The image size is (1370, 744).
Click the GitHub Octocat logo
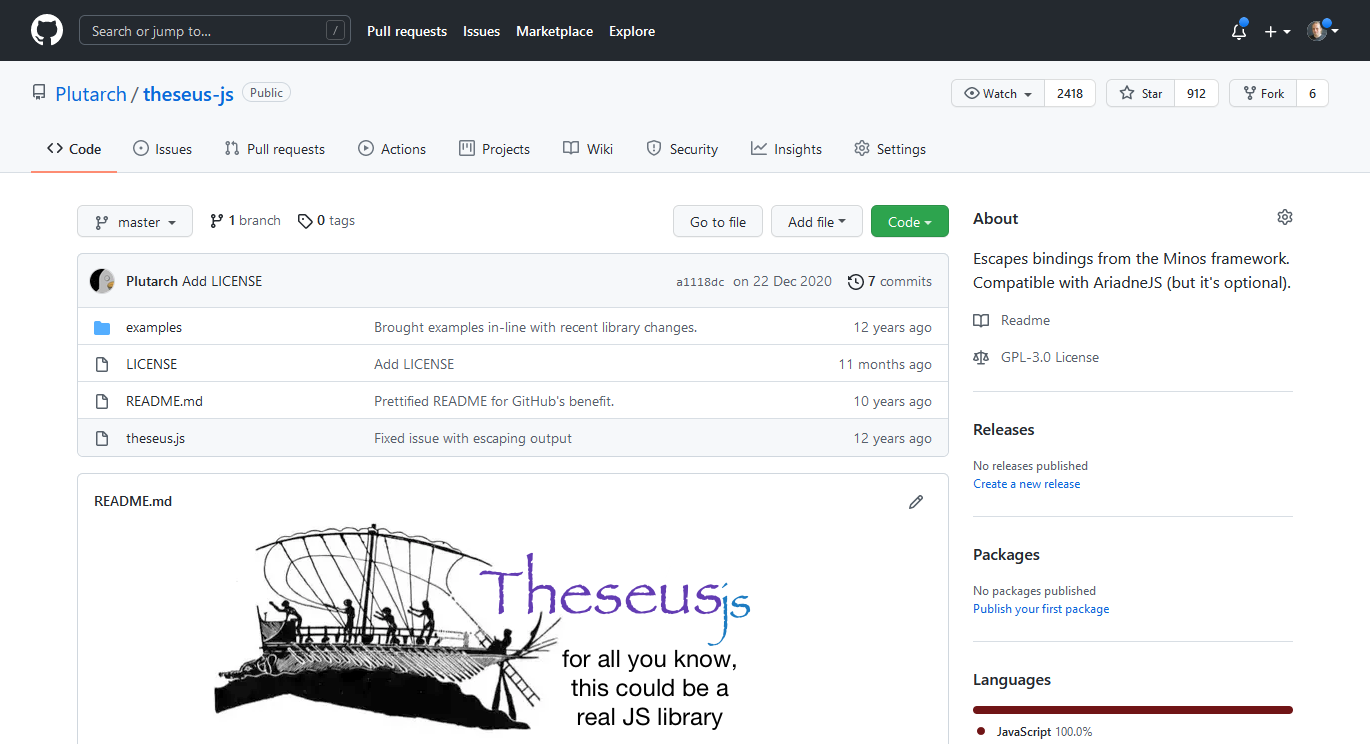tap(47, 31)
